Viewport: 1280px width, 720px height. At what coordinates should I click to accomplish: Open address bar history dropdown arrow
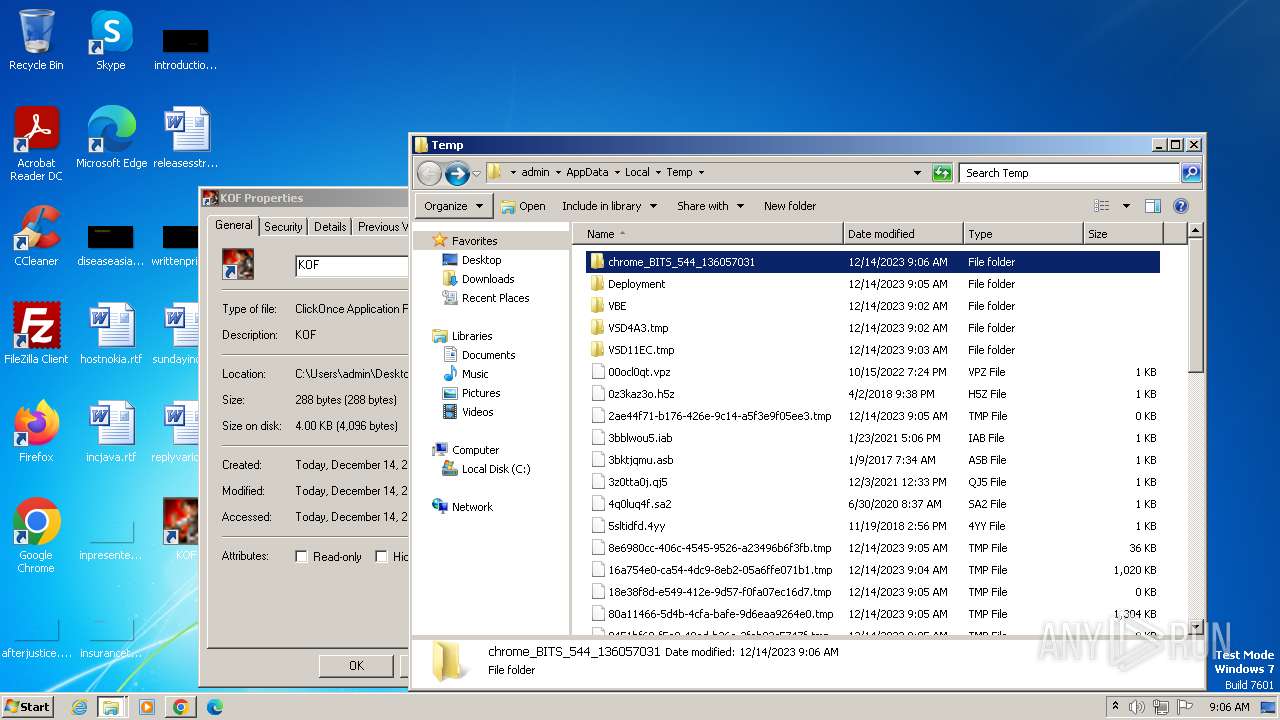click(x=918, y=173)
